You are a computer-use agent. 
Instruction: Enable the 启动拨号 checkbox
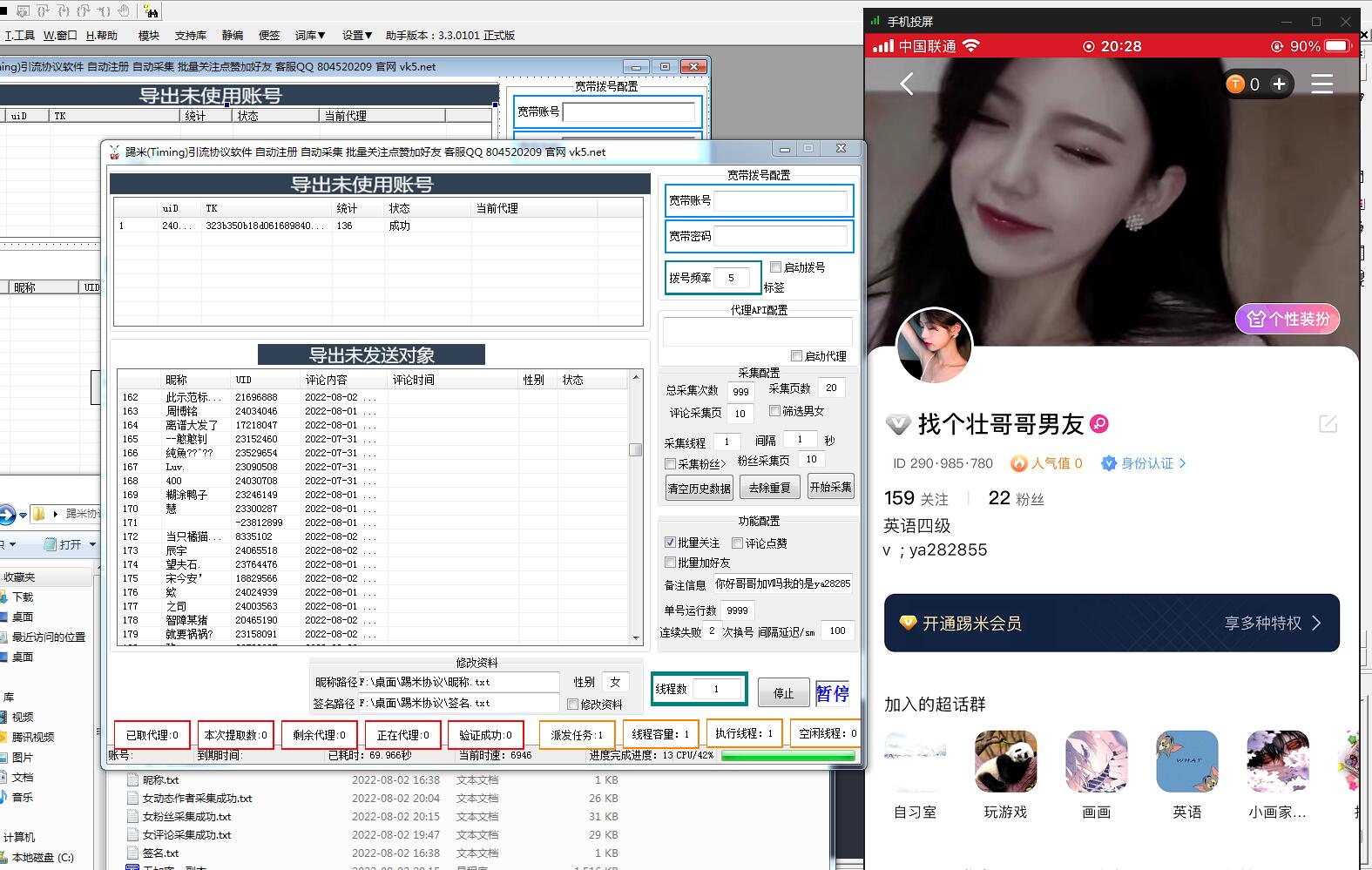[775, 267]
